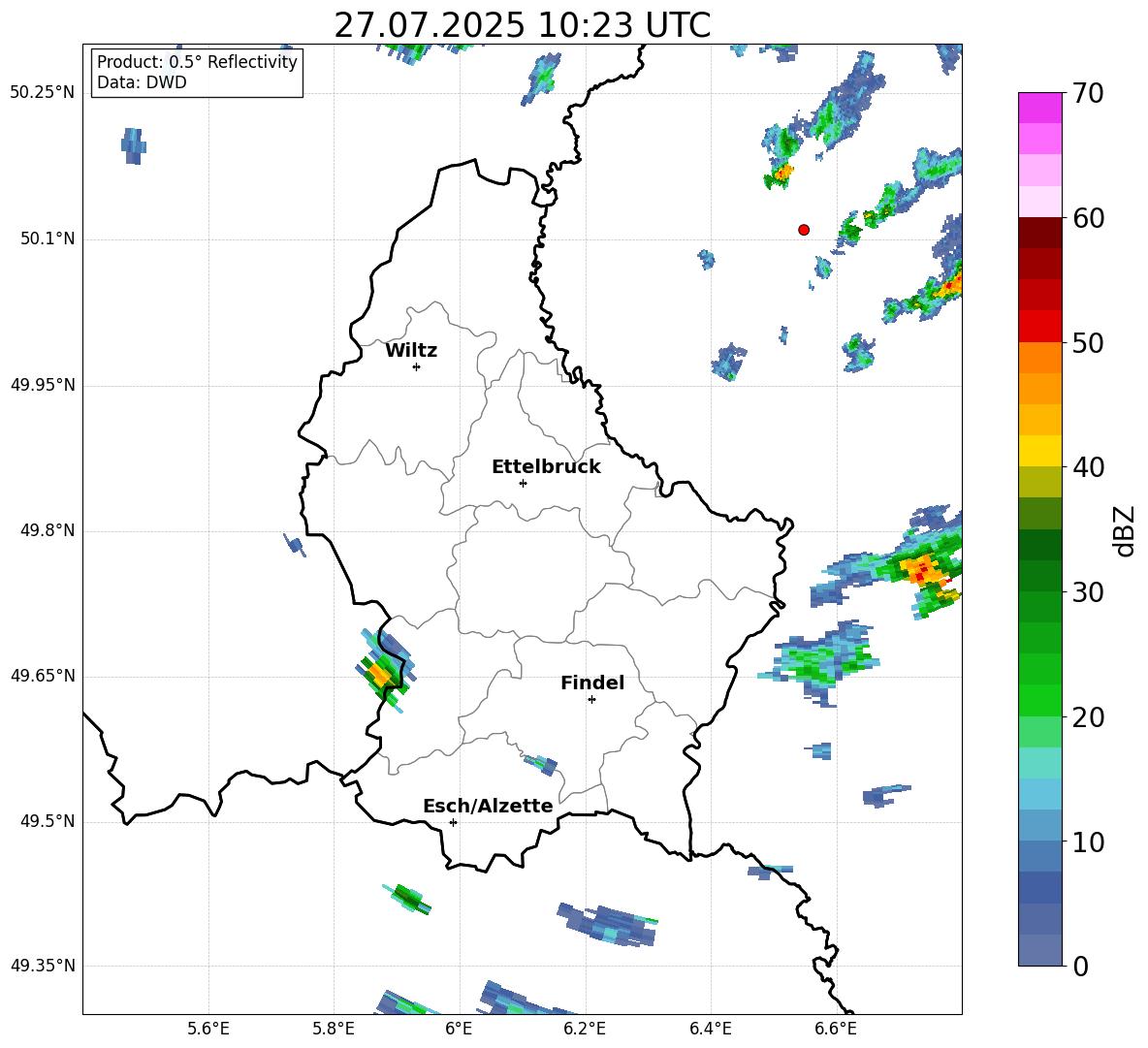
Task: Click the 60 colorbar tick label
Action: pyautogui.click(x=1088, y=218)
